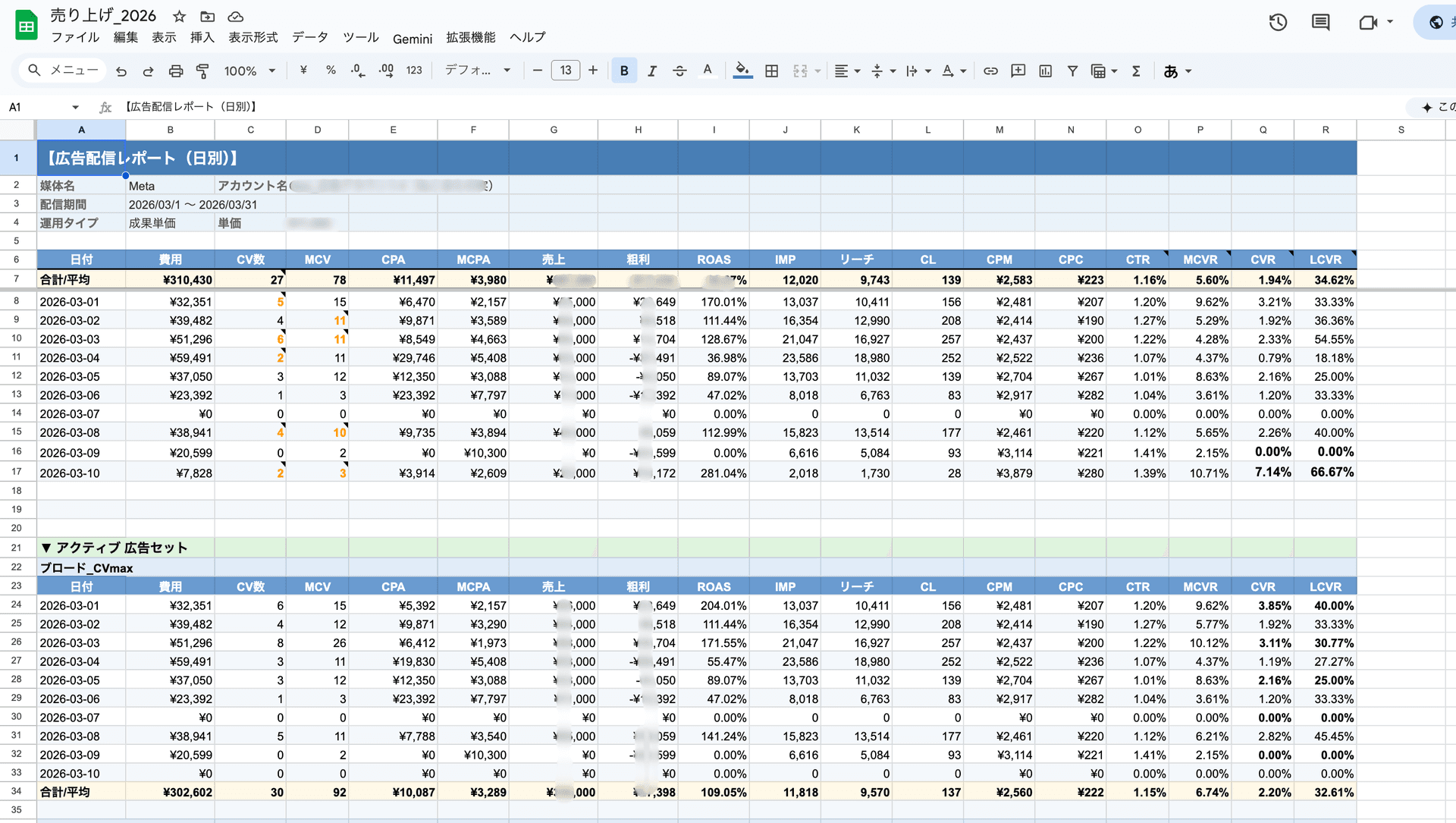Screen dimensions: 1456x823
Task: Insert a comment from the toolbar
Action: click(x=1018, y=71)
